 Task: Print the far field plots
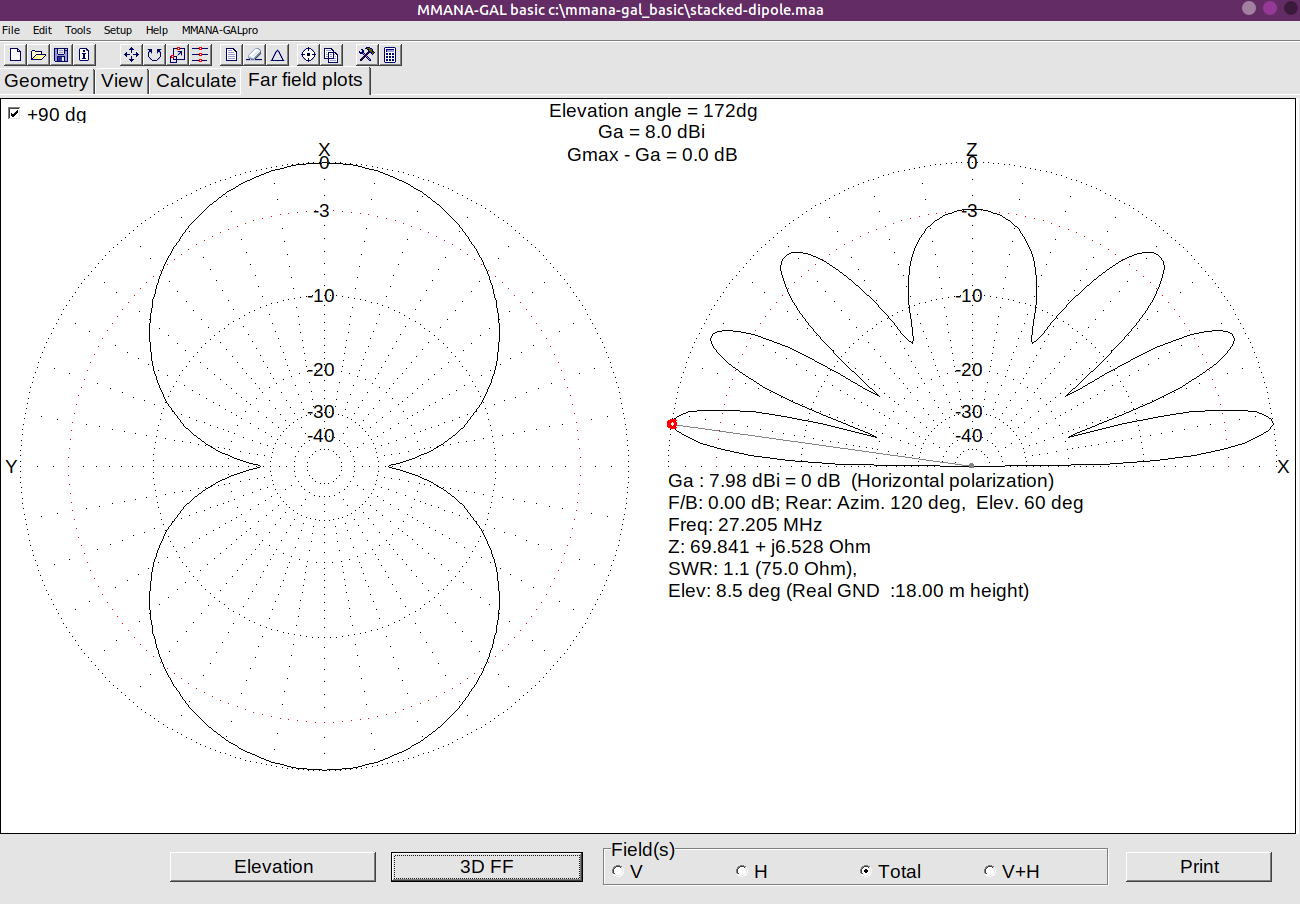tap(1198, 866)
